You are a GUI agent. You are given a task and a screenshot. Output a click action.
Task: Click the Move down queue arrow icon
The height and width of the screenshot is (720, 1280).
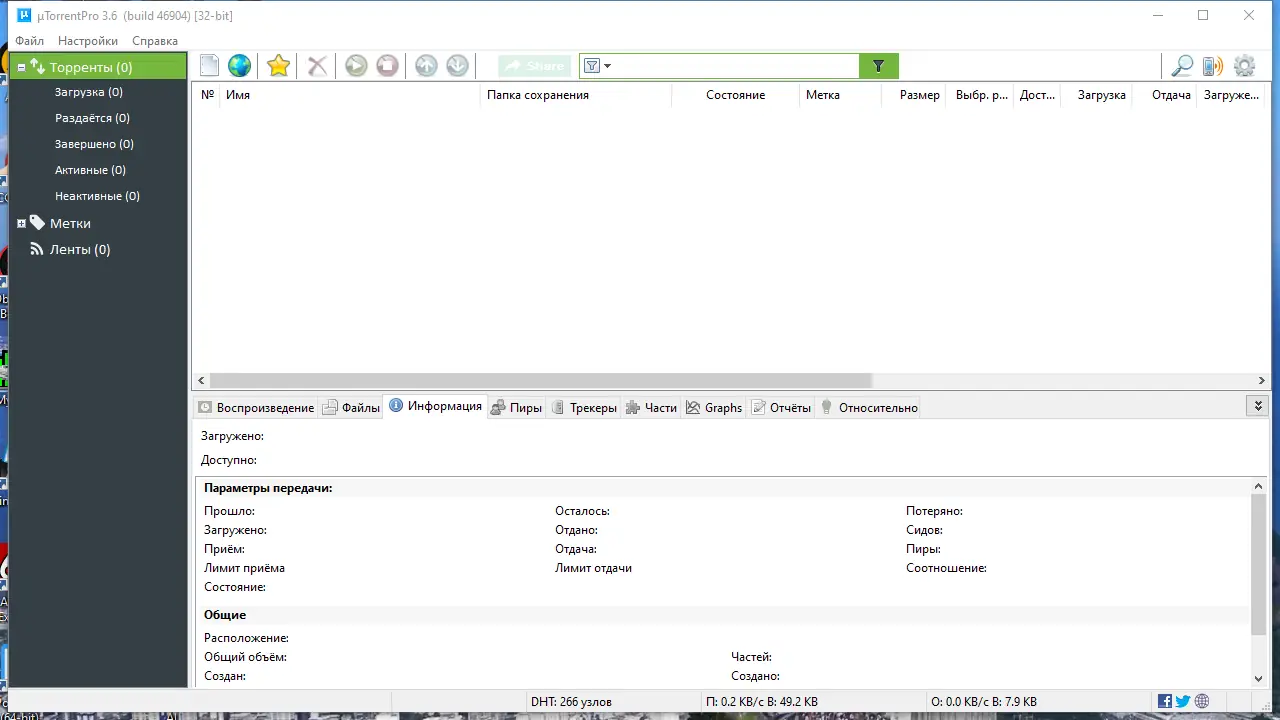click(x=457, y=66)
